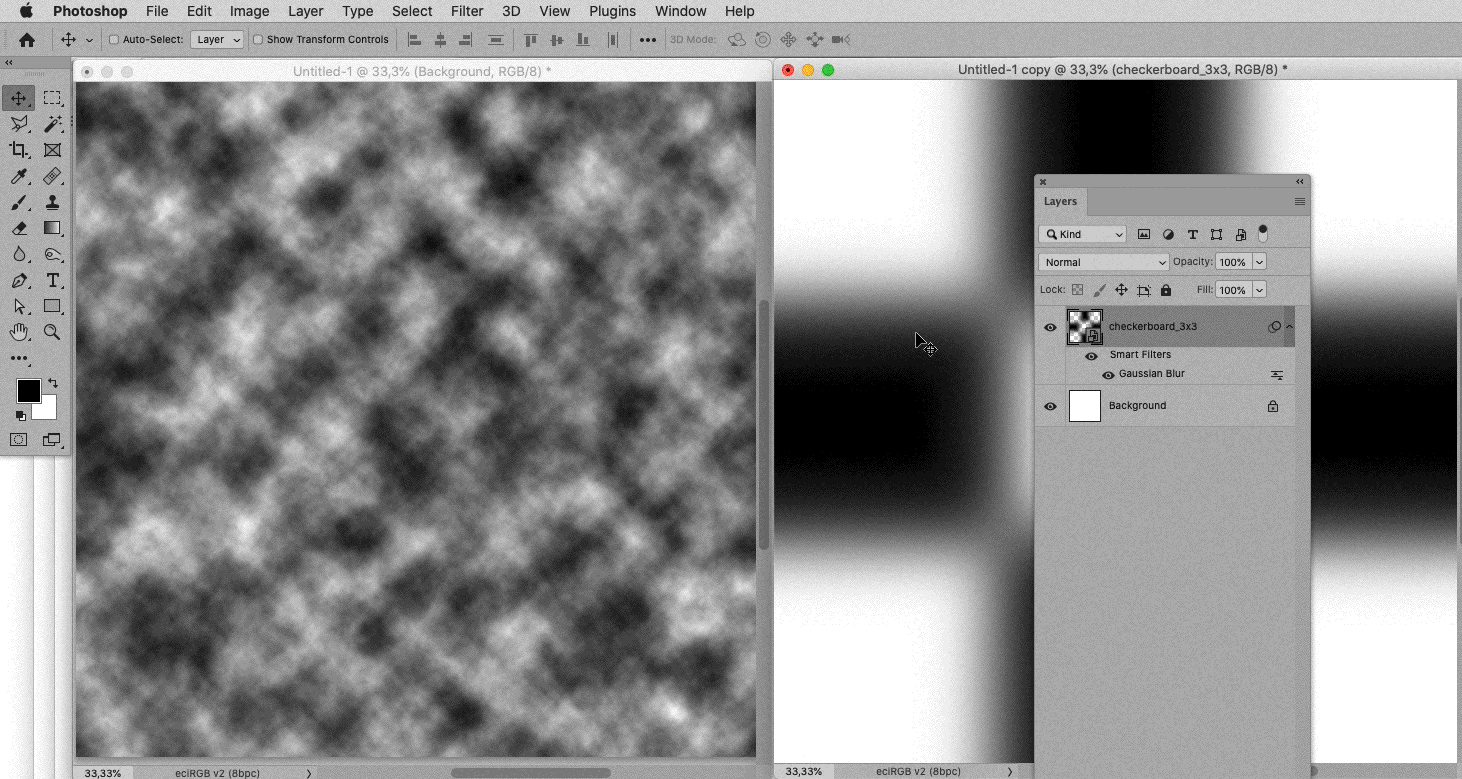Filter layers by type layers icon
The image size is (1462, 779).
pos(1192,234)
